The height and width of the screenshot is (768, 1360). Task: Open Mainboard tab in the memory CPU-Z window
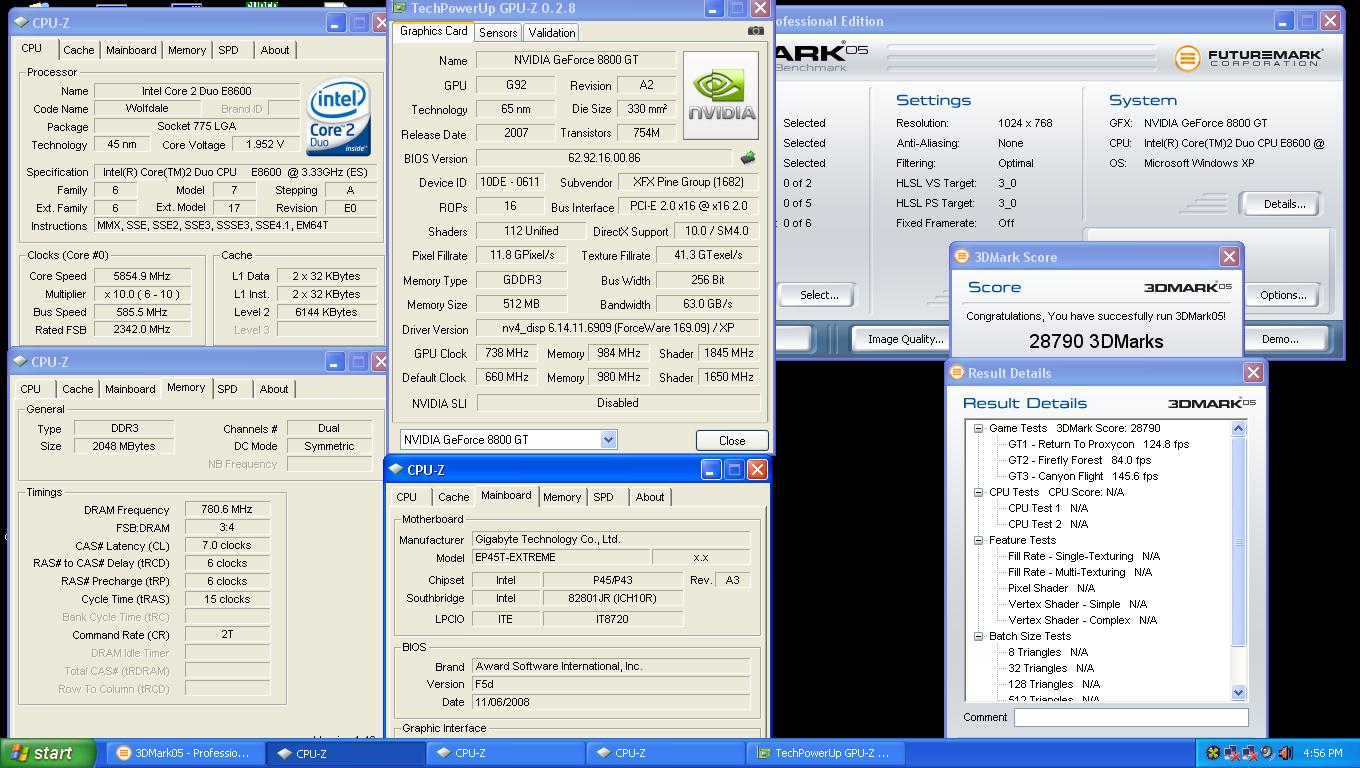pos(130,389)
